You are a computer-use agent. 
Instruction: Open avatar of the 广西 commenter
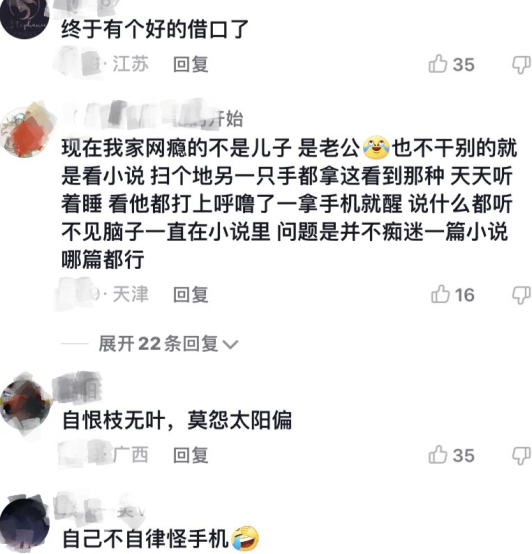25,405
